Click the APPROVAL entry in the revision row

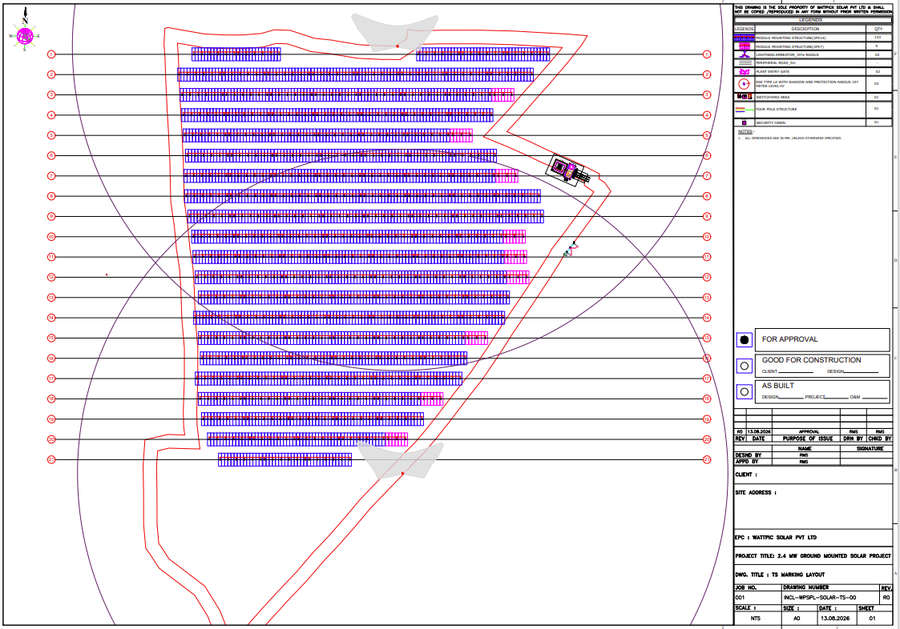[809, 432]
